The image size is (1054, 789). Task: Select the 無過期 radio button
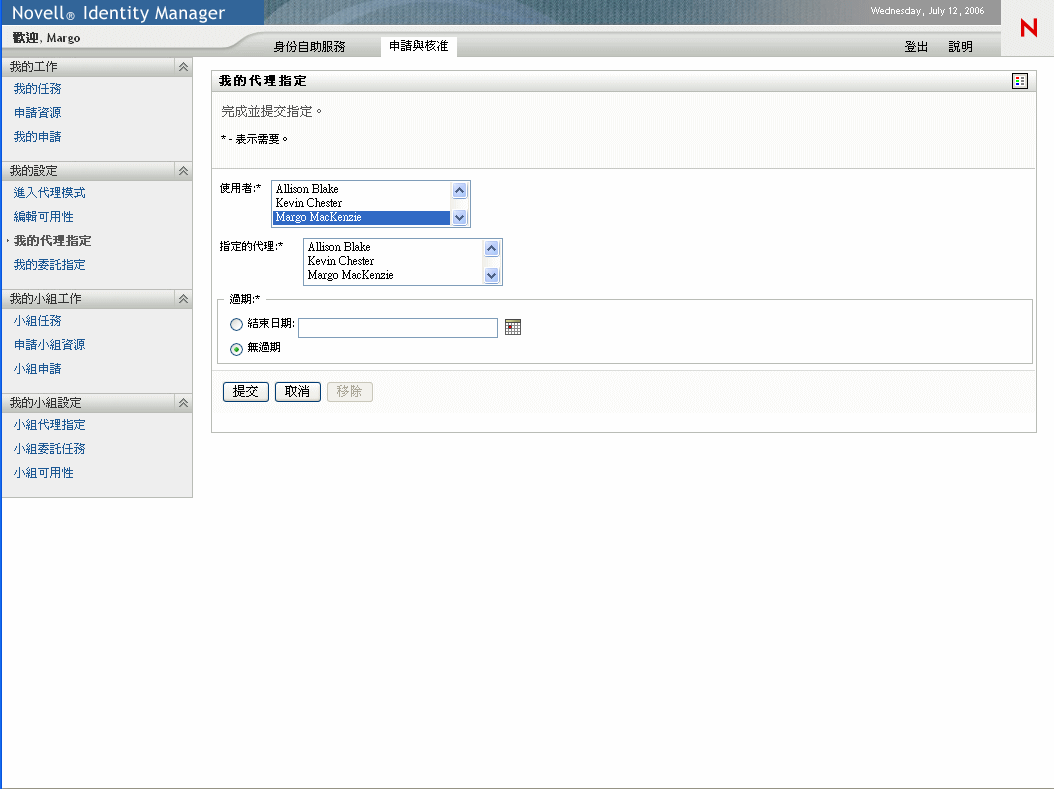(x=236, y=349)
